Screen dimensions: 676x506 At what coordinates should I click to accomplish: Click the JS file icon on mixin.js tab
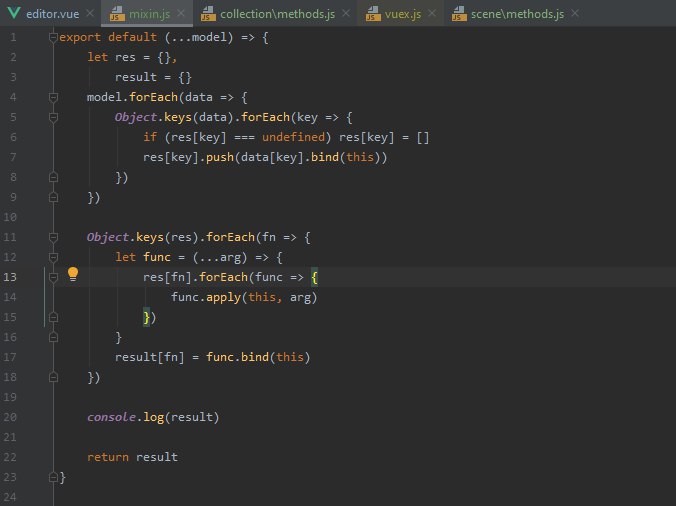(117, 14)
